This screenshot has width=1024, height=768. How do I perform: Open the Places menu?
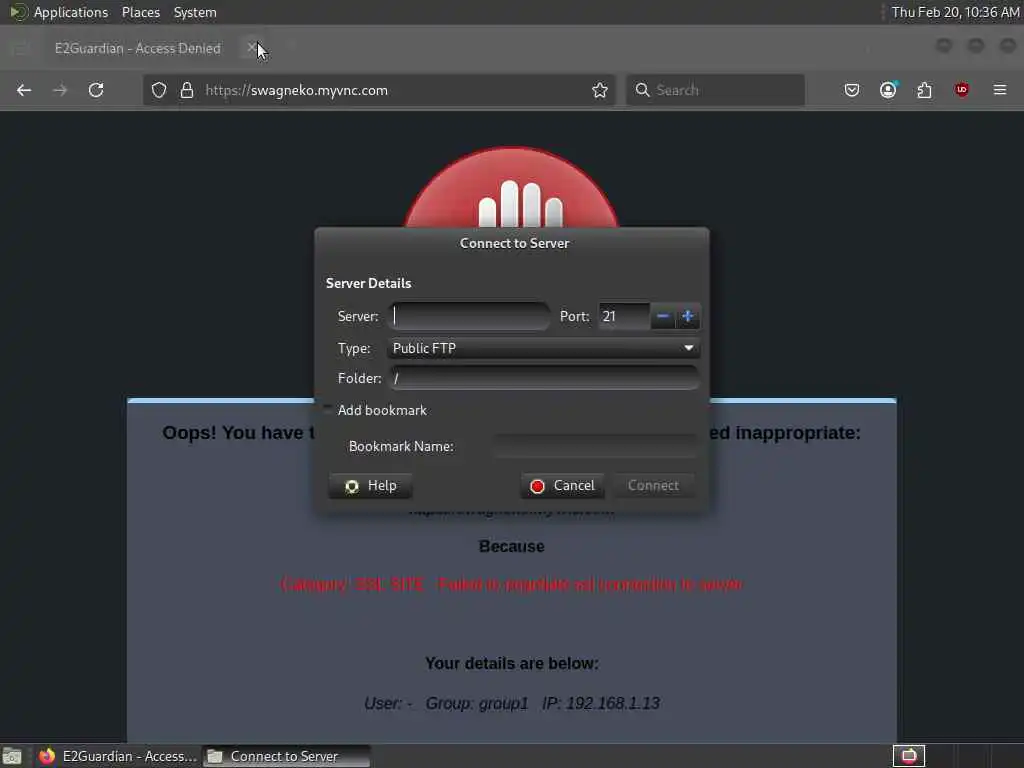141,12
